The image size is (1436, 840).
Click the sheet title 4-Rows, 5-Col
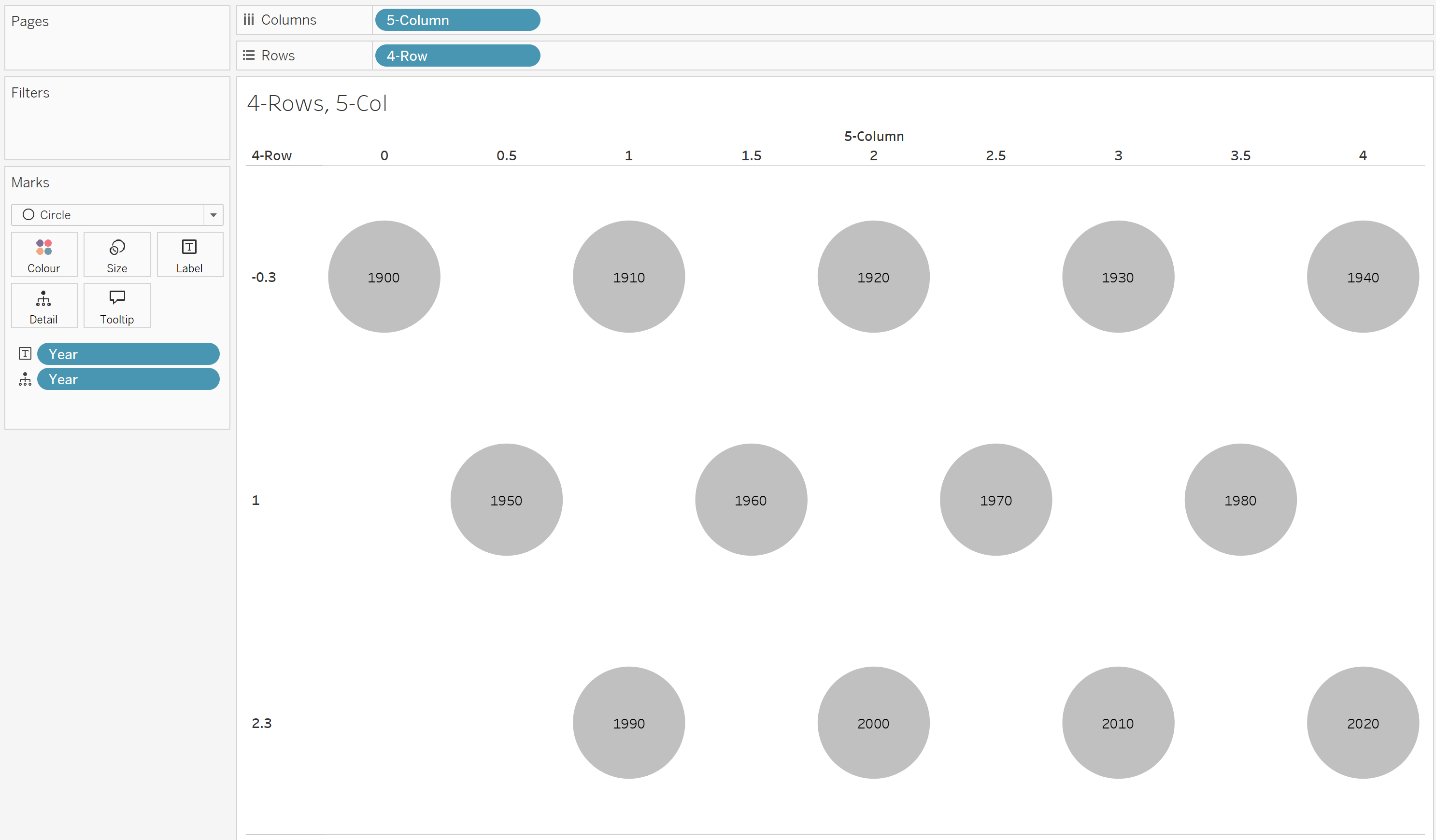(317, 103)
